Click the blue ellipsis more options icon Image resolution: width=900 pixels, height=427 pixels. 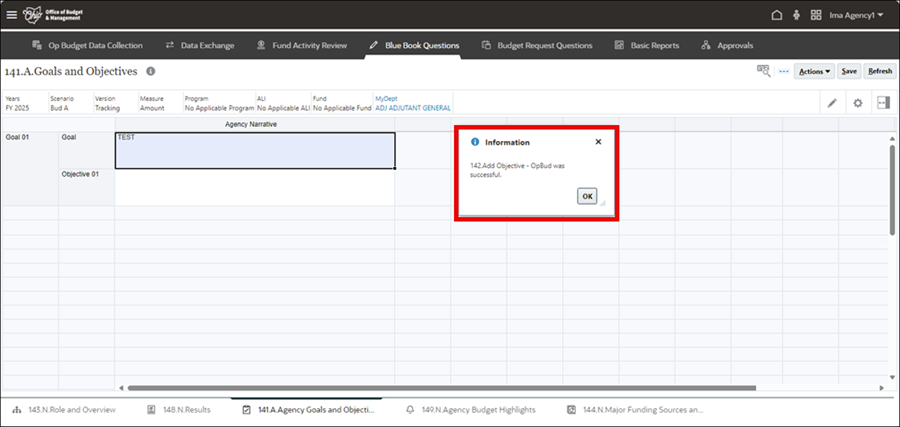click(x=784, y=71)
